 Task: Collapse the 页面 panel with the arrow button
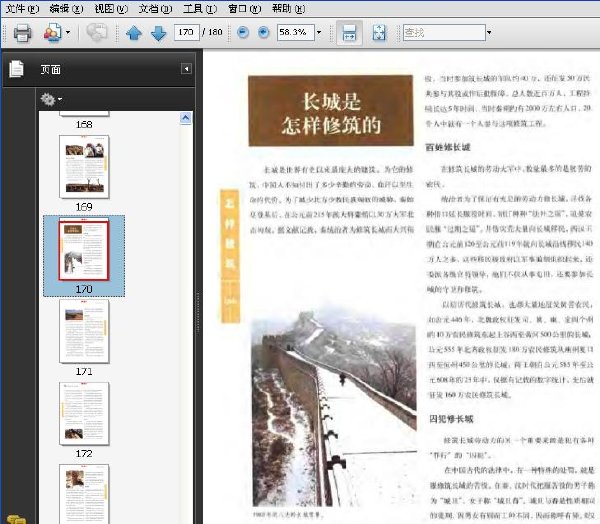[186, 69]
